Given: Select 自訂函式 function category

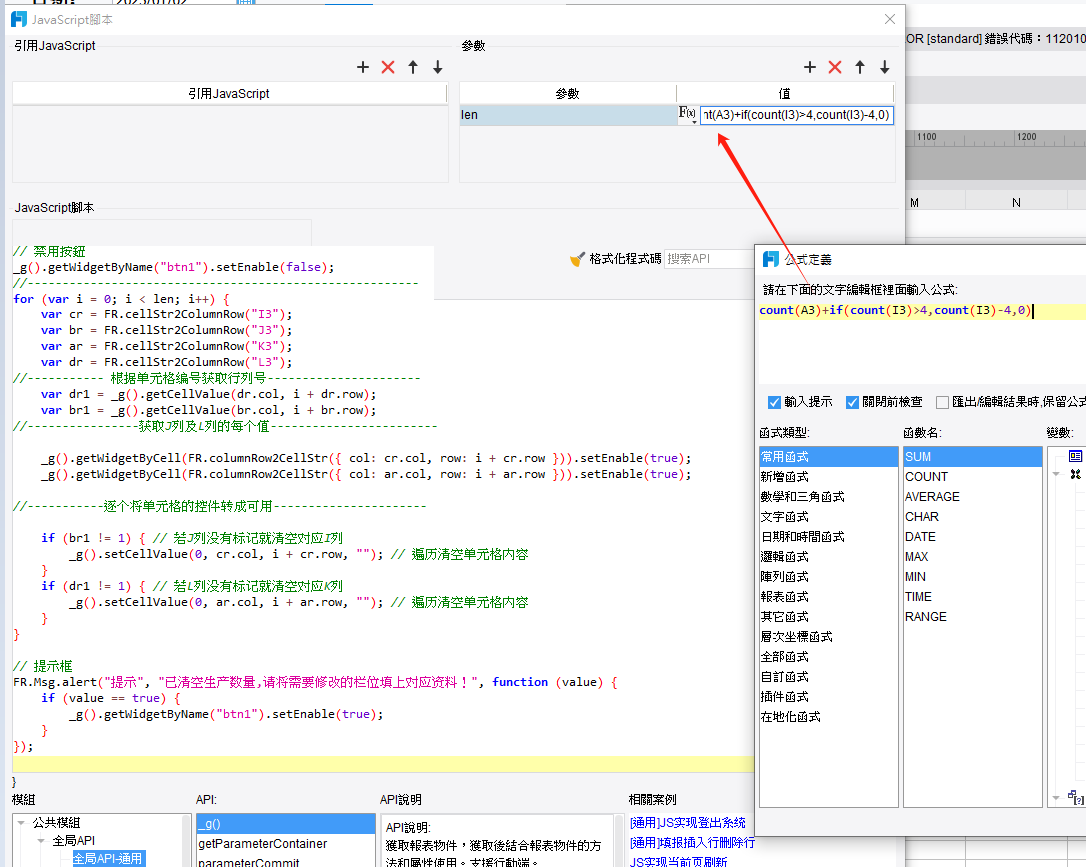Looking at the screenshot, I should (x=828, y=677).
